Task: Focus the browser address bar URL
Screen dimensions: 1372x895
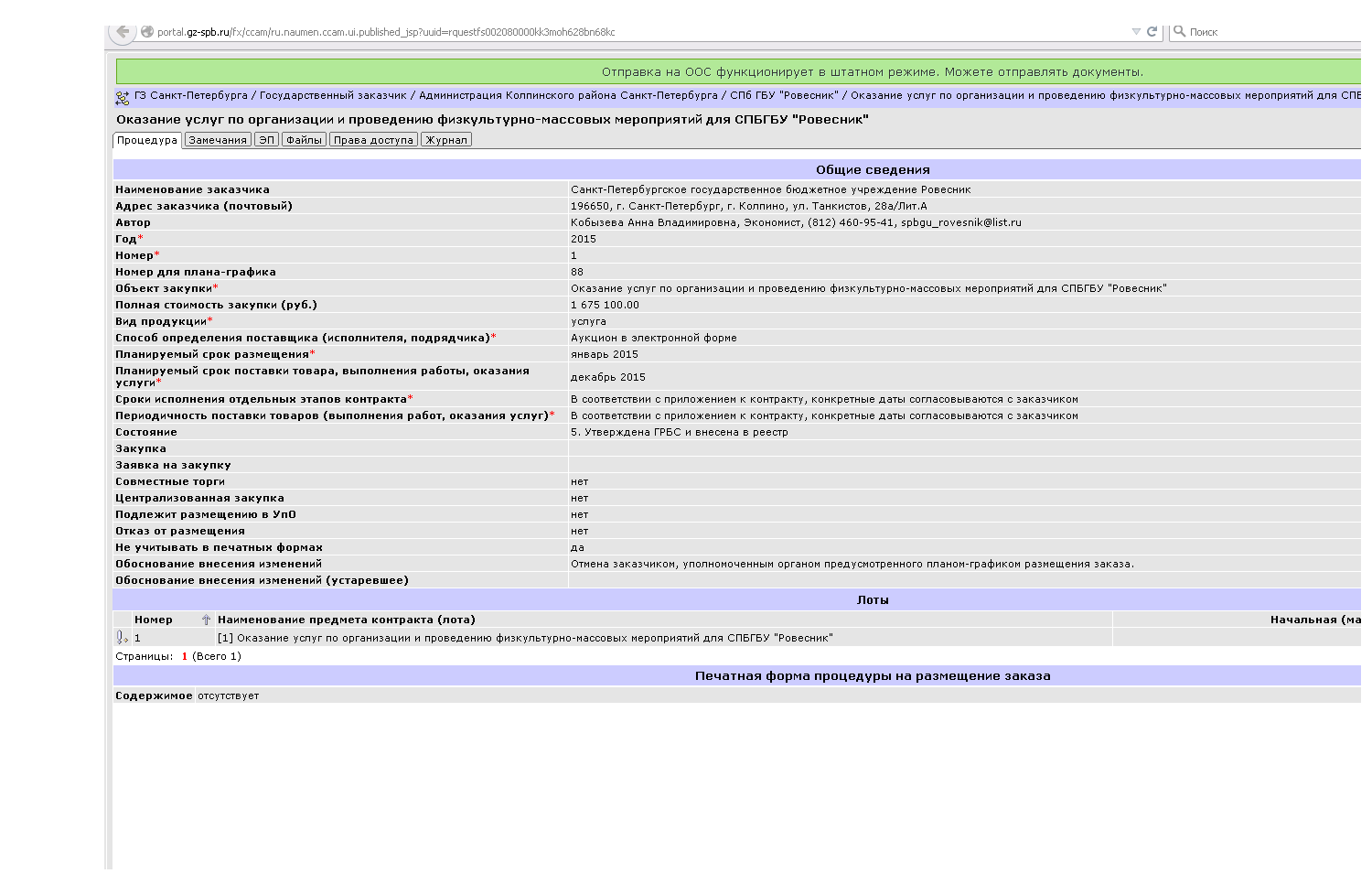Action: coord(386,32)
